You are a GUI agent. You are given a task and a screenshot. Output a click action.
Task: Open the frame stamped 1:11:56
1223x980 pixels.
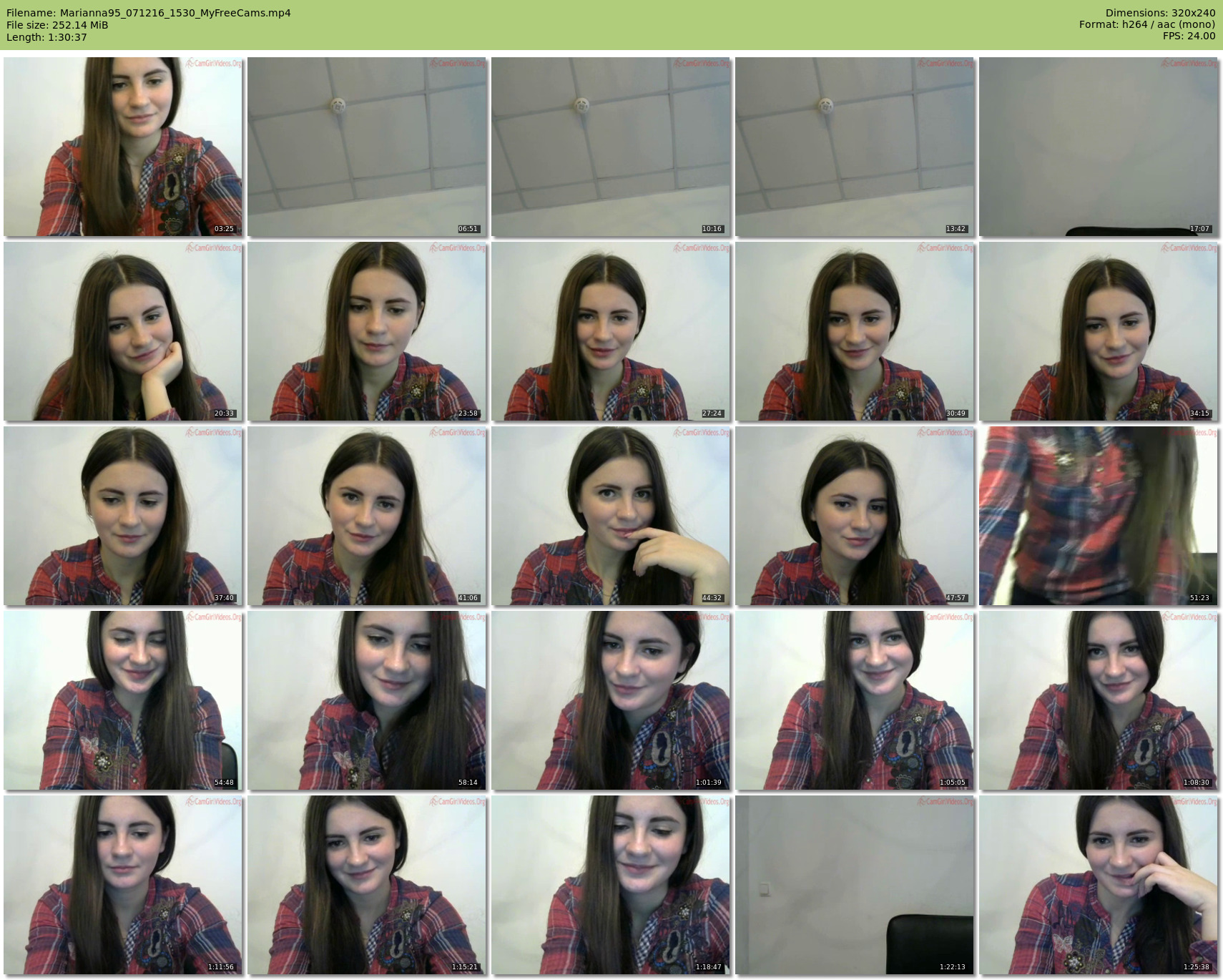click(123, 885)
